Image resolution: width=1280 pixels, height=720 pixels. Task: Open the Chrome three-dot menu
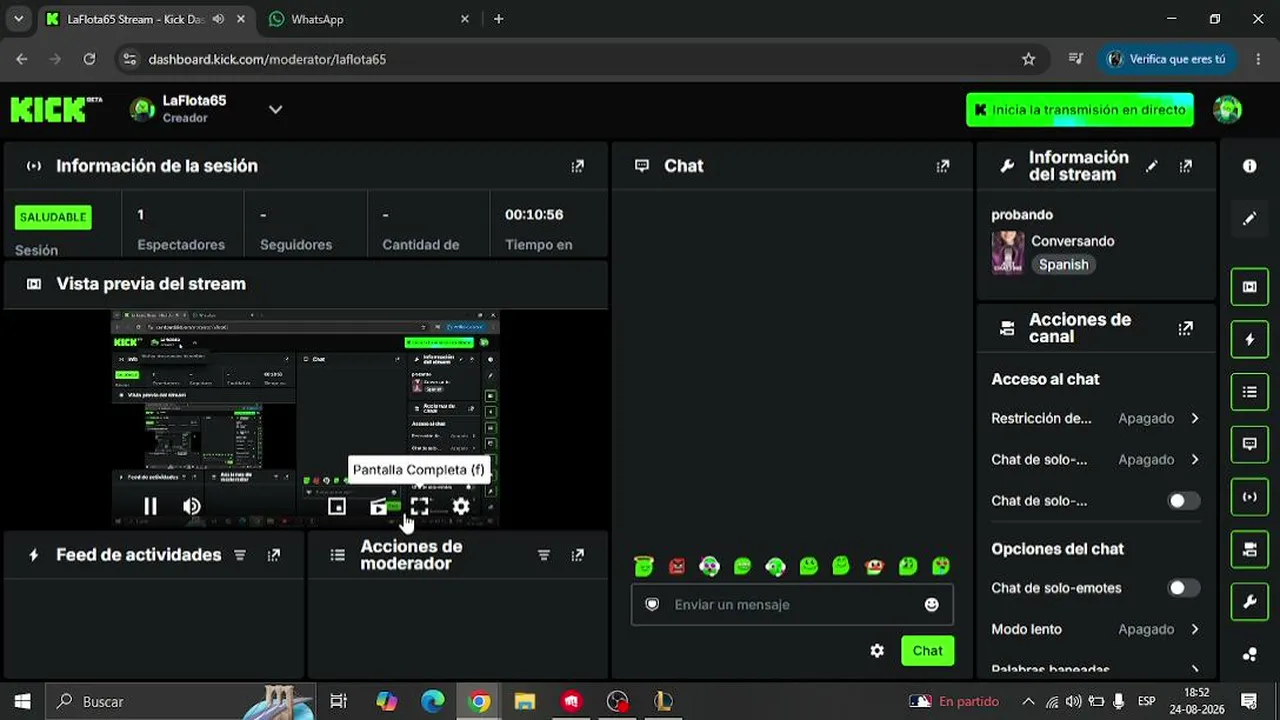point(1258,59)
